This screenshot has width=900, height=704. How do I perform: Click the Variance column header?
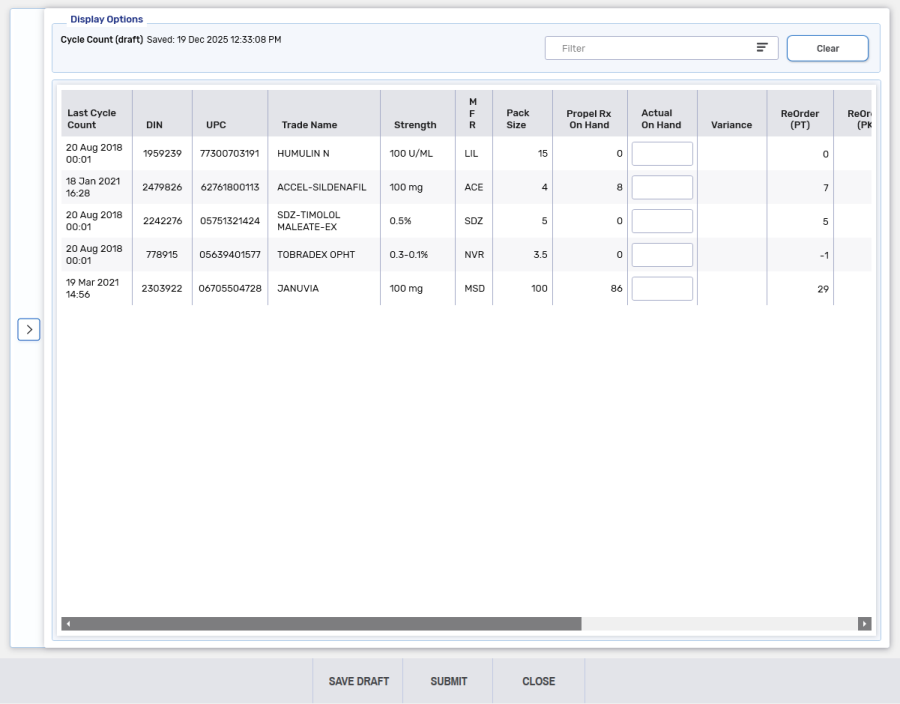coord(731,125)
